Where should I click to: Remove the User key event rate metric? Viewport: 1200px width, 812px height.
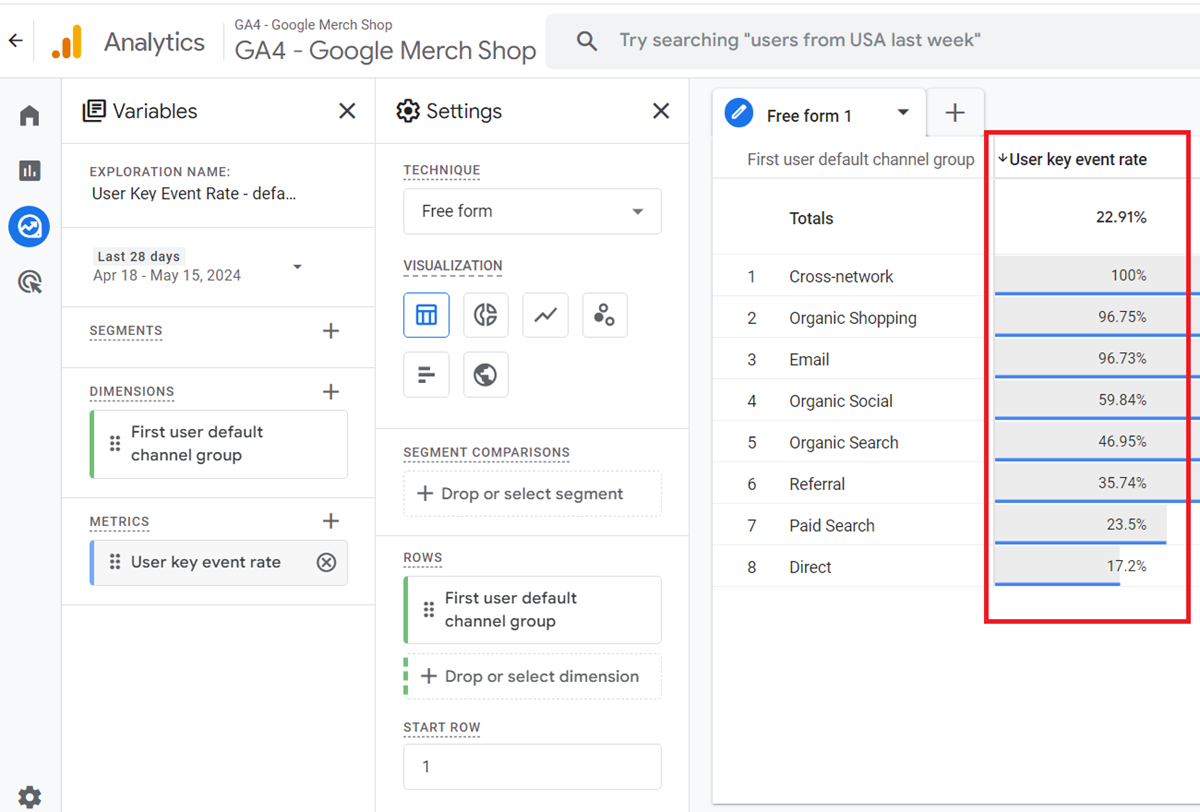tap(326, 563)
